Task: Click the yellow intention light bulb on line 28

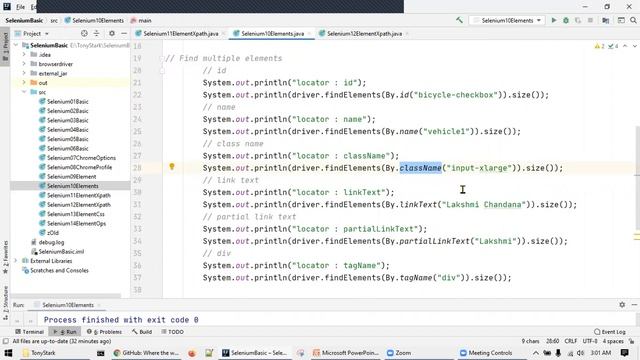Action: point(172,167)
